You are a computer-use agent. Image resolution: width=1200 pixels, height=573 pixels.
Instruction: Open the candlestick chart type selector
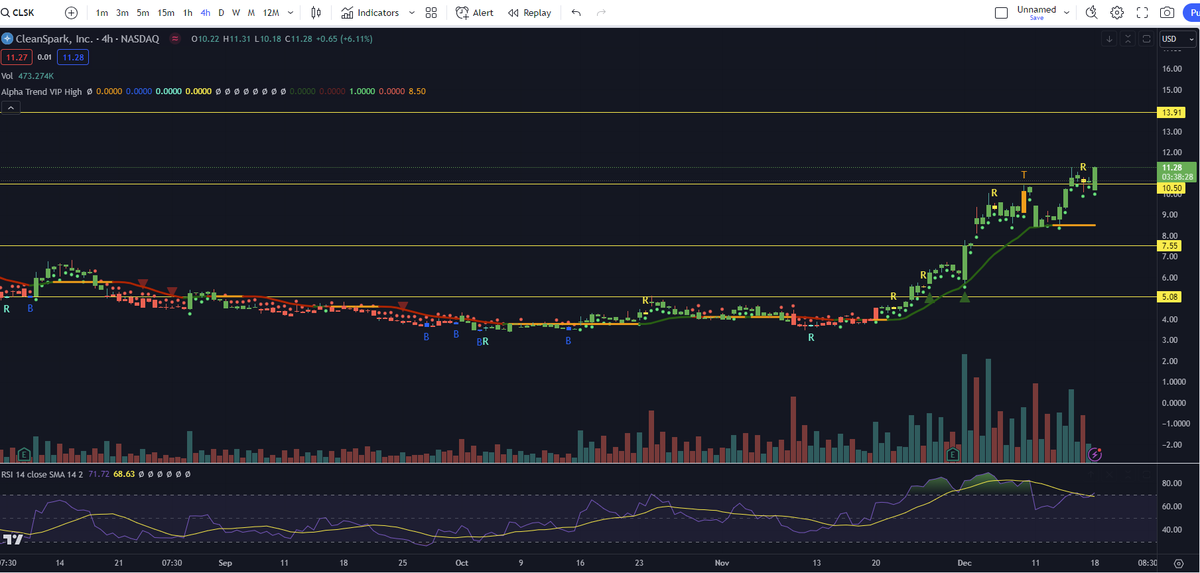pos(316,13)
